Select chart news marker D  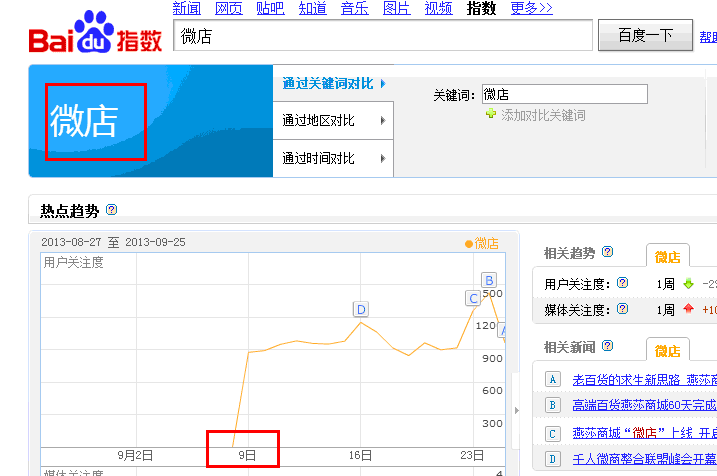361,310
